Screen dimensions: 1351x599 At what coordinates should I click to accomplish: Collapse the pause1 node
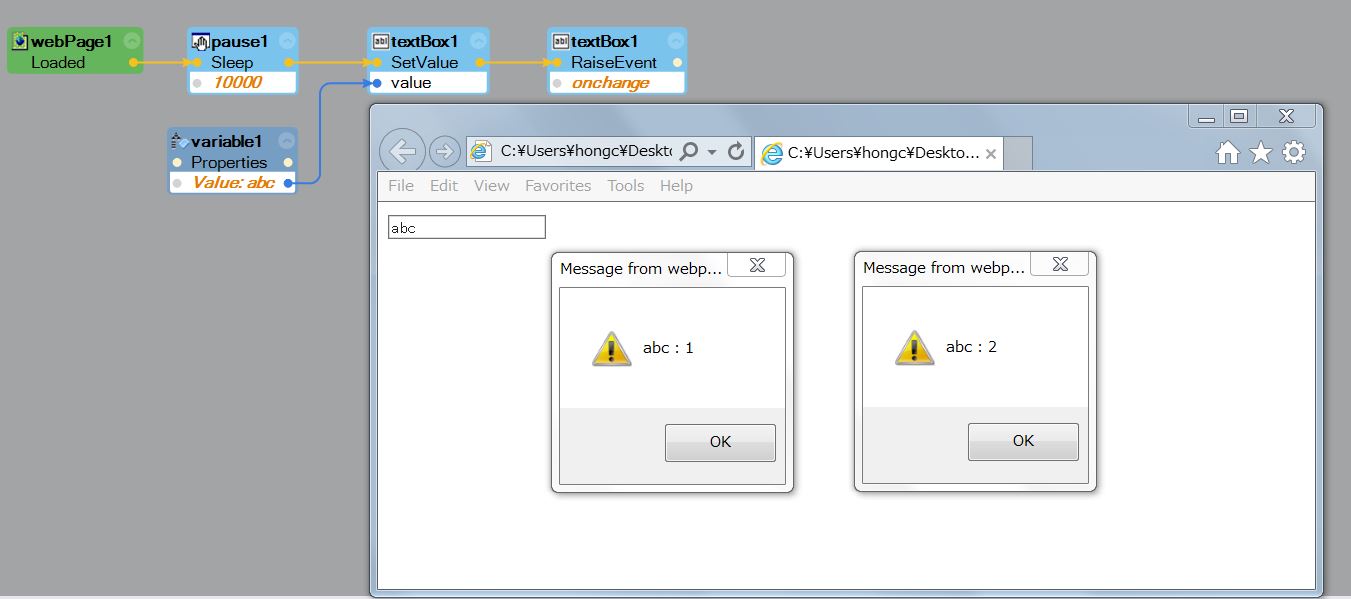[x=287, y=41]
